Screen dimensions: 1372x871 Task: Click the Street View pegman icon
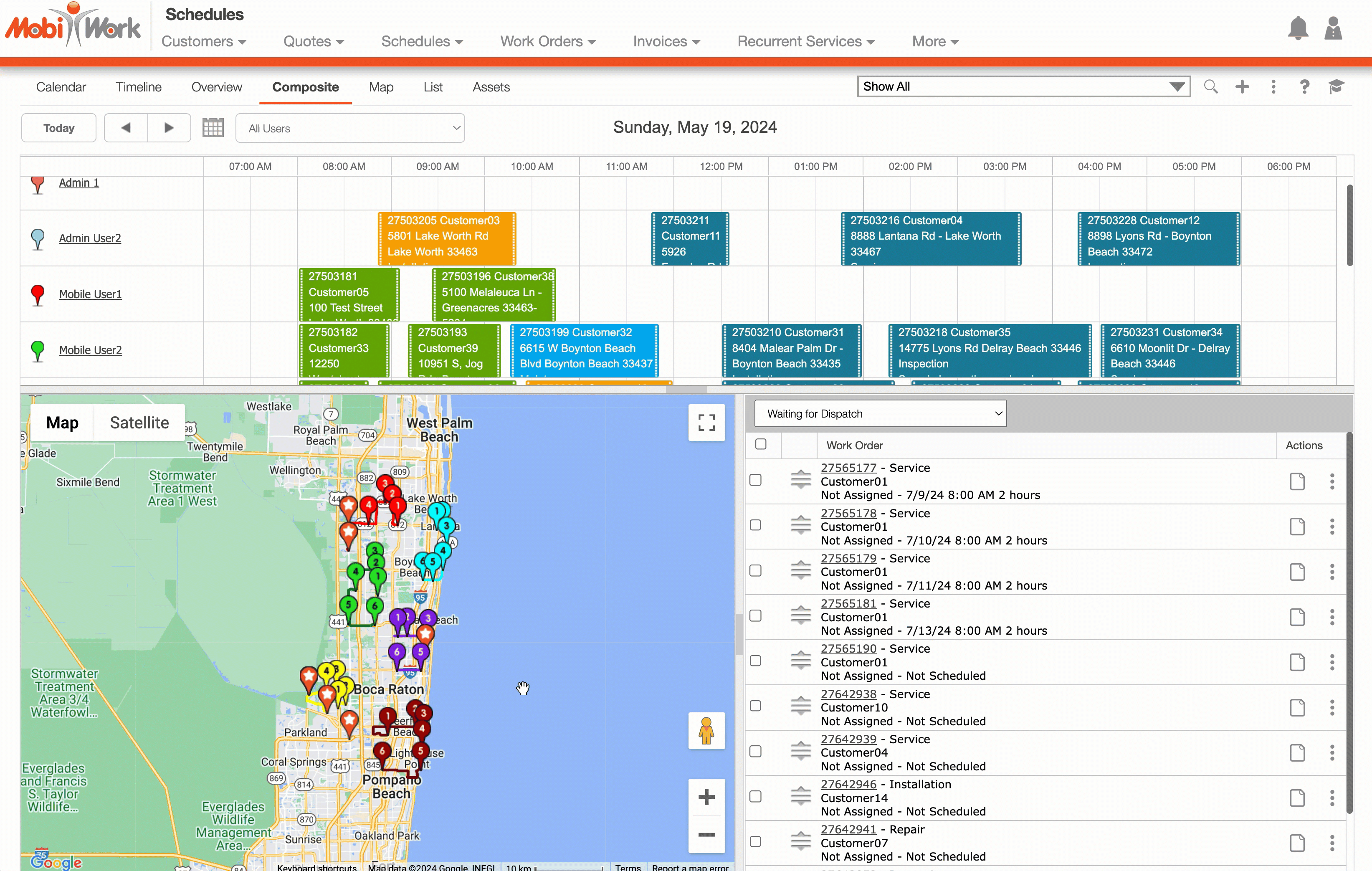pos(706,730)
